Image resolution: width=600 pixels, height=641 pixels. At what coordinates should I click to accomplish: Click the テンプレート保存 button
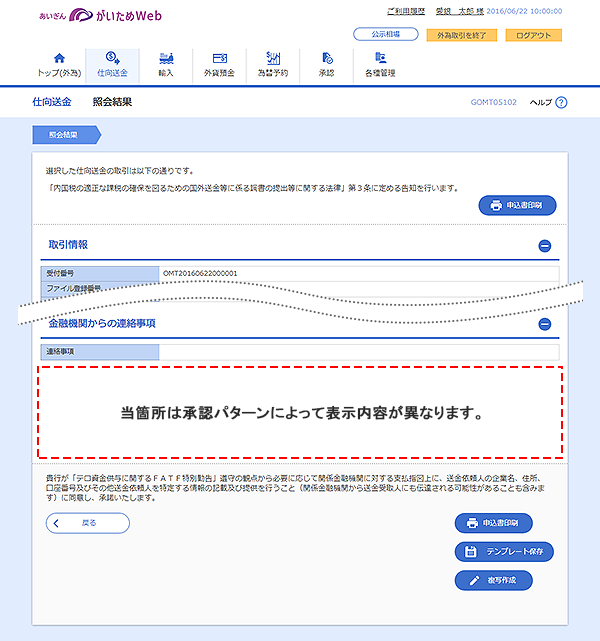(504, 551)
